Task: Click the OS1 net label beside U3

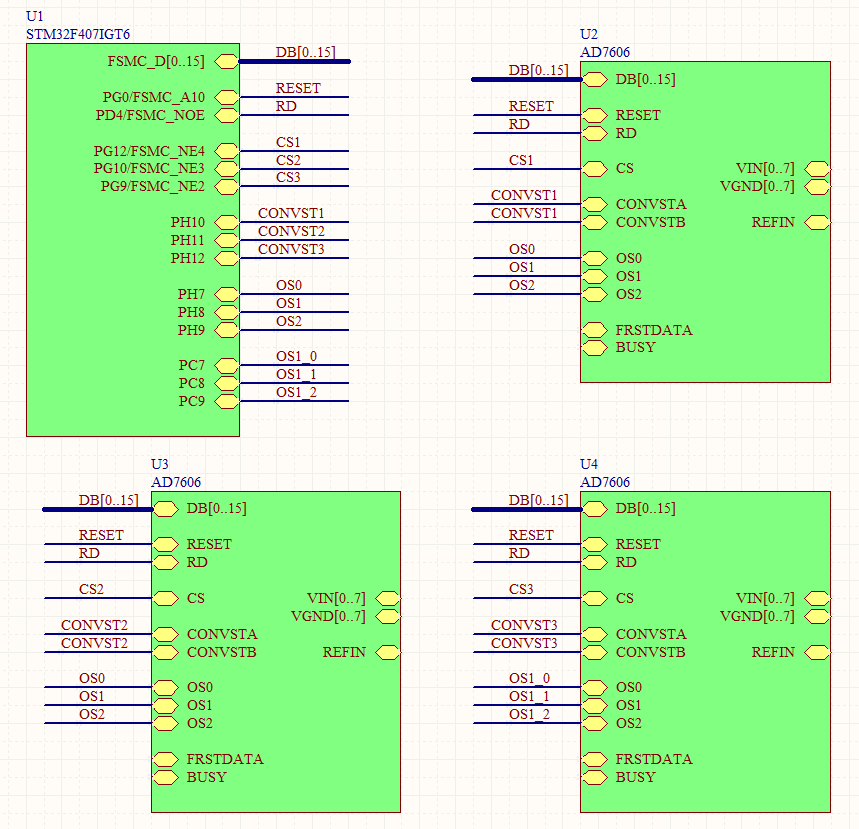Action: tap(91, 696)
